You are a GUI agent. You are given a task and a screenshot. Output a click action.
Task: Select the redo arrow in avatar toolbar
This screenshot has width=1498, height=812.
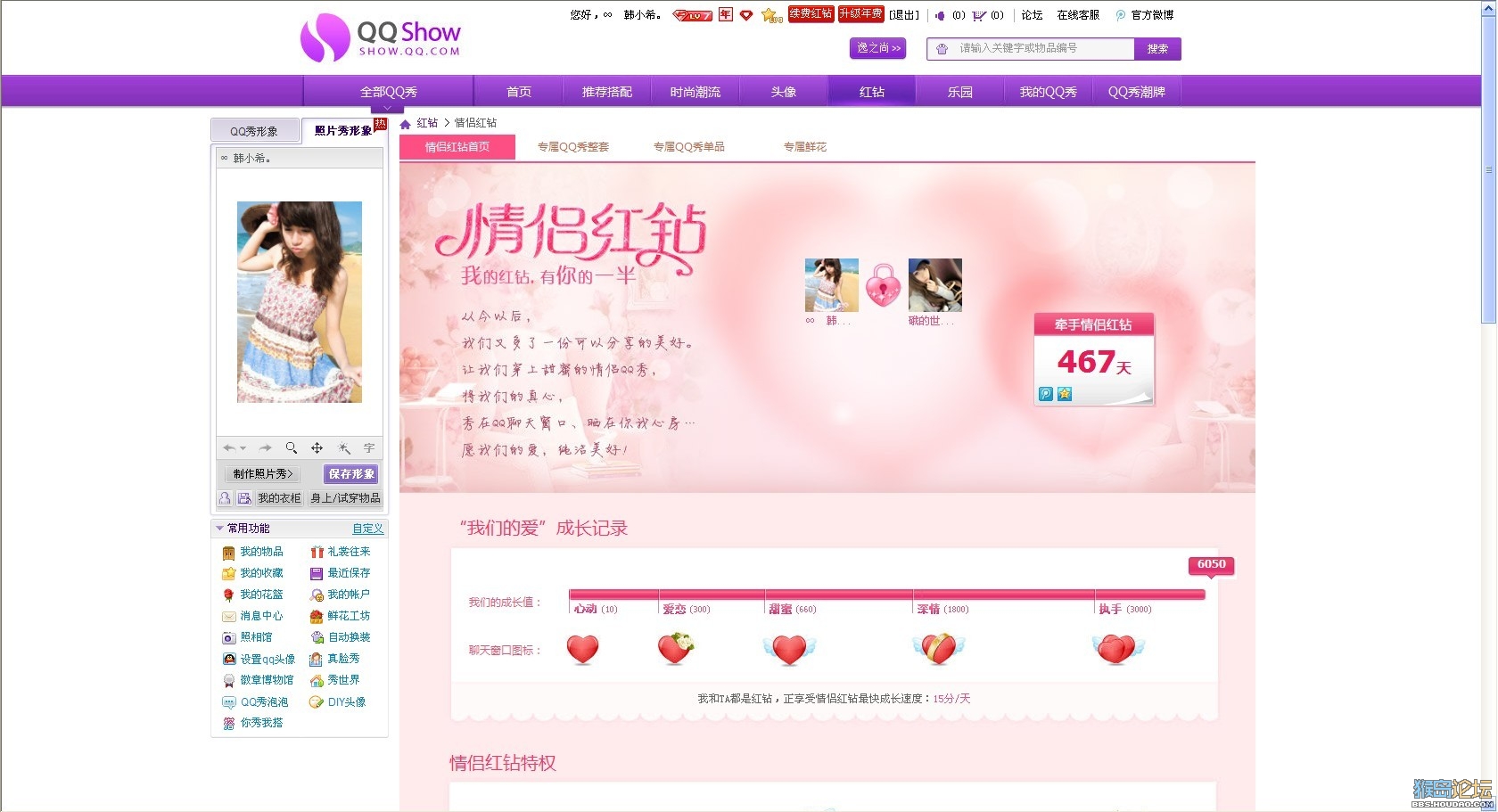point(265,448)
